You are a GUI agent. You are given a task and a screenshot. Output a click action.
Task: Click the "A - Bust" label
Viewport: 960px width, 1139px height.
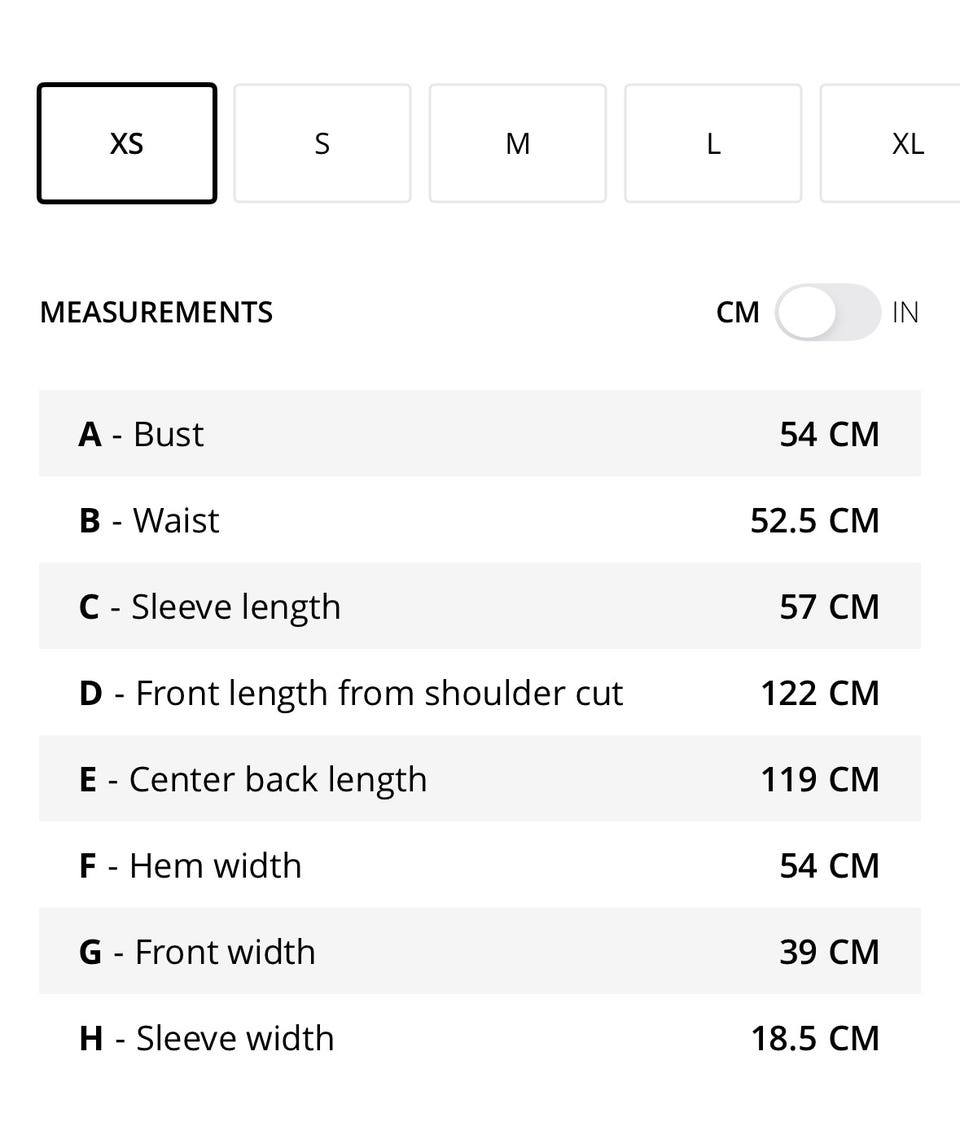pos(141,434)
